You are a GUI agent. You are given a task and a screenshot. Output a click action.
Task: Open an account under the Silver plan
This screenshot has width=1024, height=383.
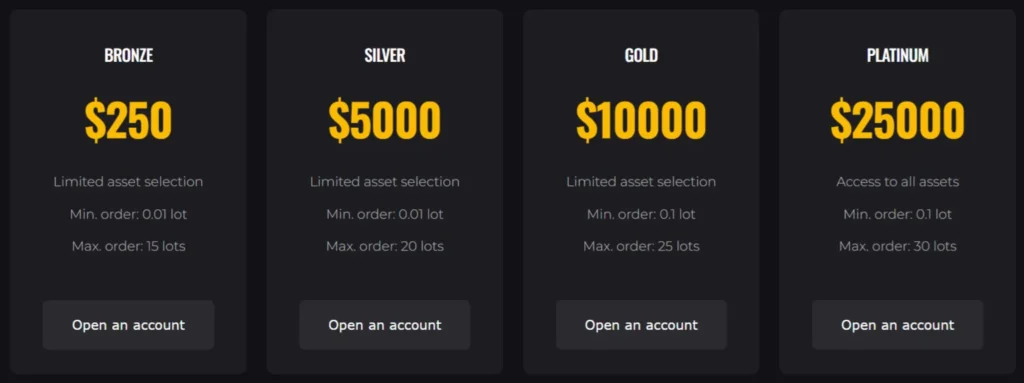(x=385, y=325)
